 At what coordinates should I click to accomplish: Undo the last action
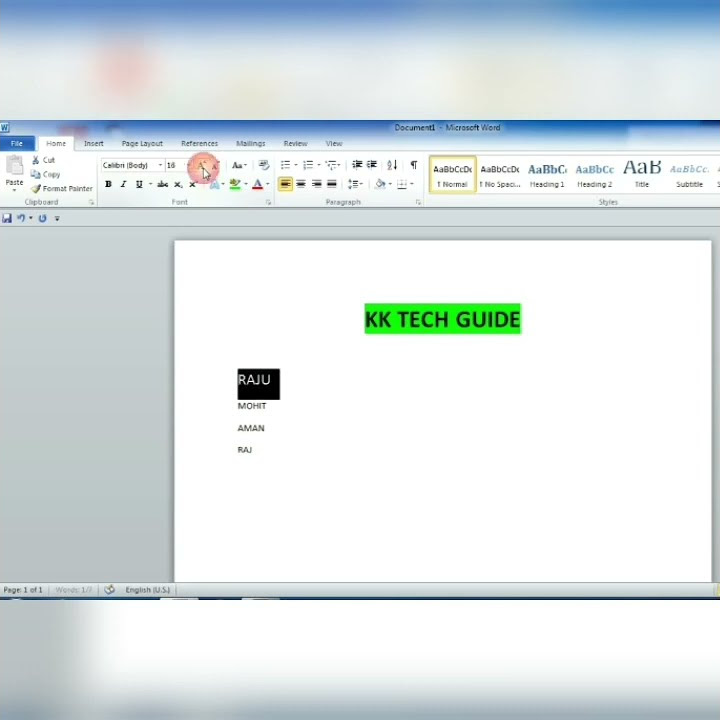21,218
